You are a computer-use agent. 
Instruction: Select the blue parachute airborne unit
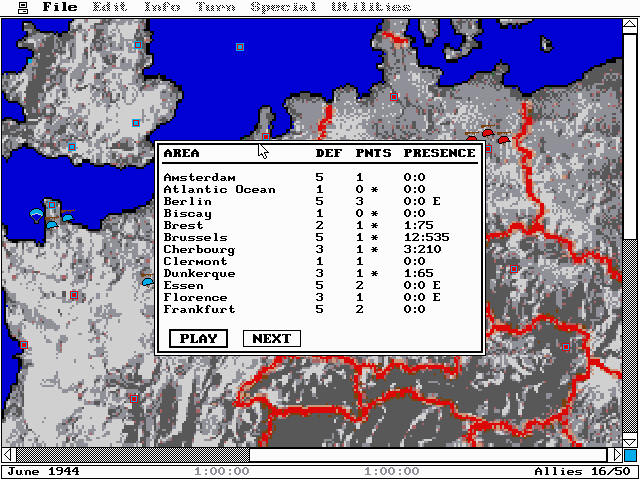point(37,215)
